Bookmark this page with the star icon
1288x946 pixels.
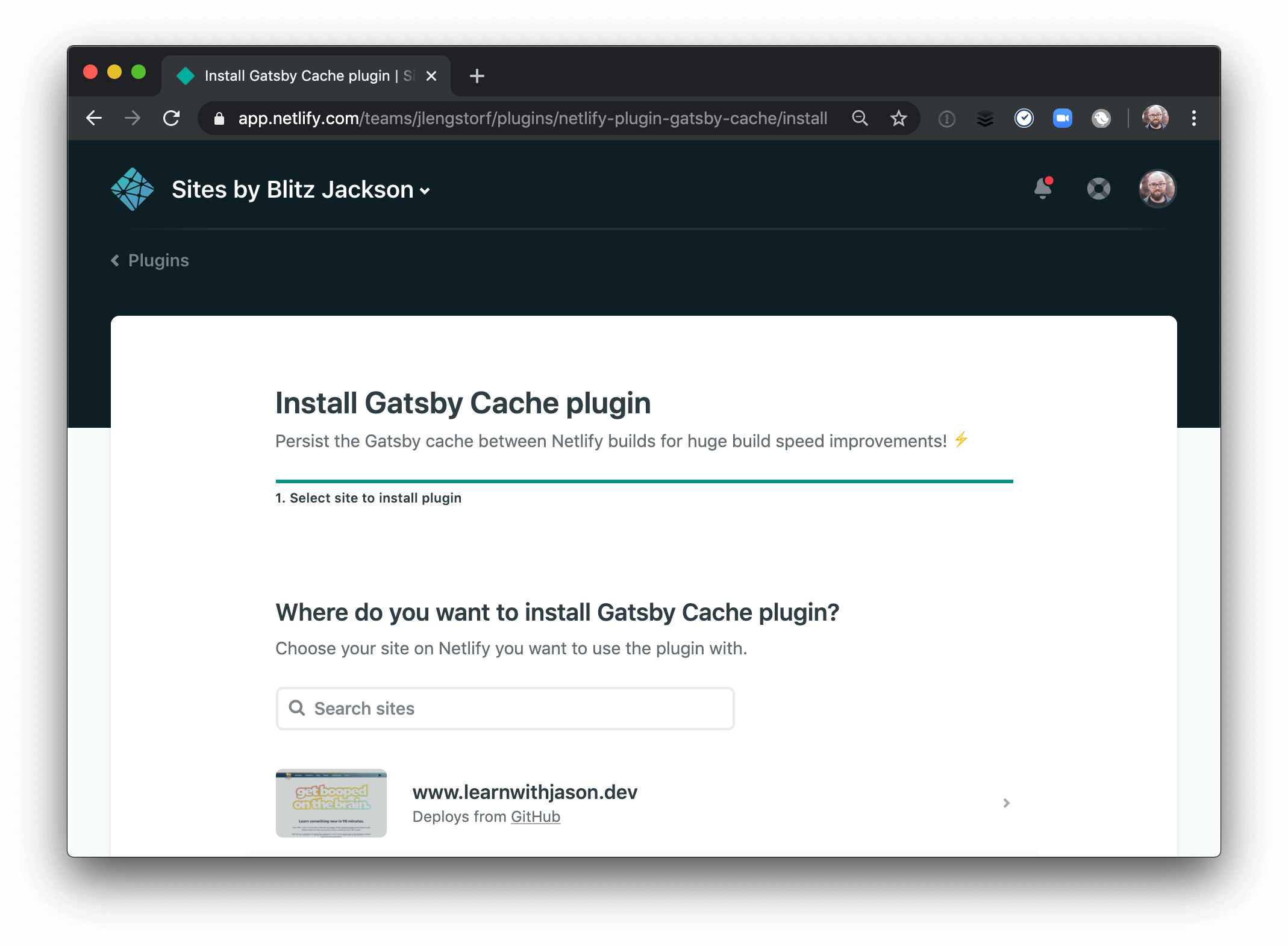click(x=898, y=118)
